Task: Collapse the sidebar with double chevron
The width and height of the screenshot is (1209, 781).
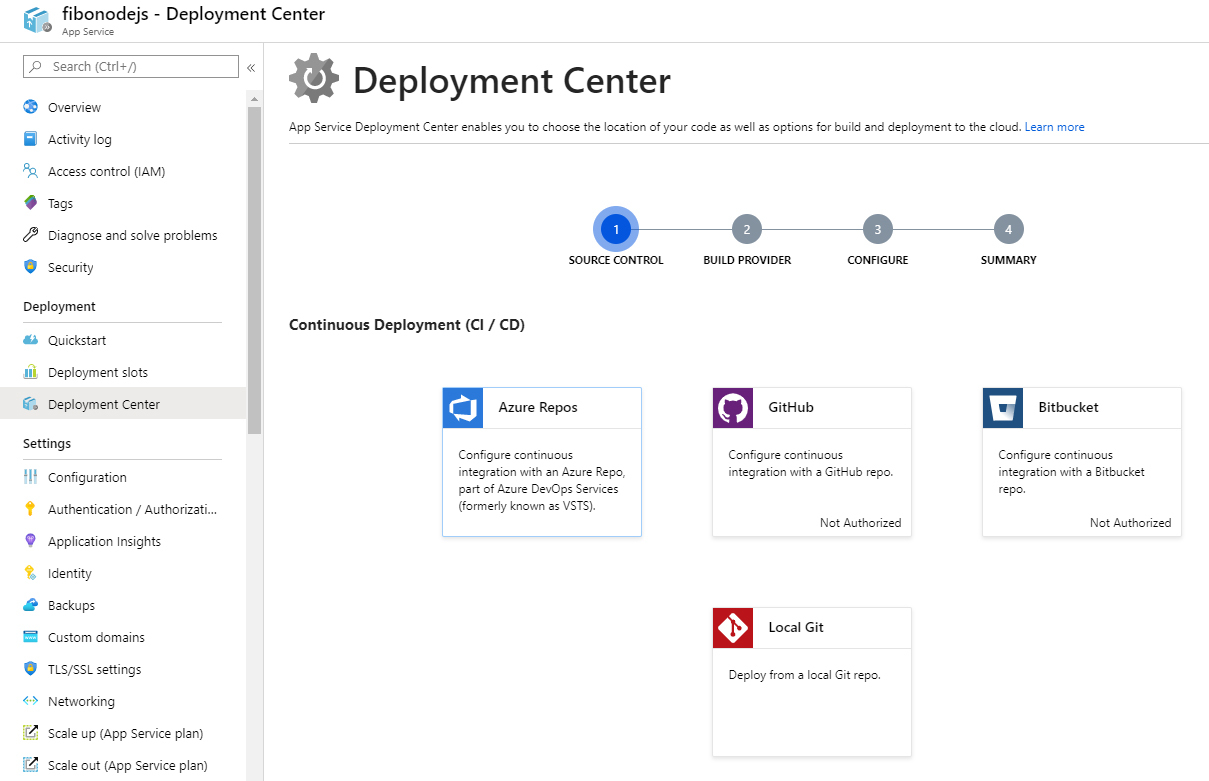Action: click(x=251, y=68)
